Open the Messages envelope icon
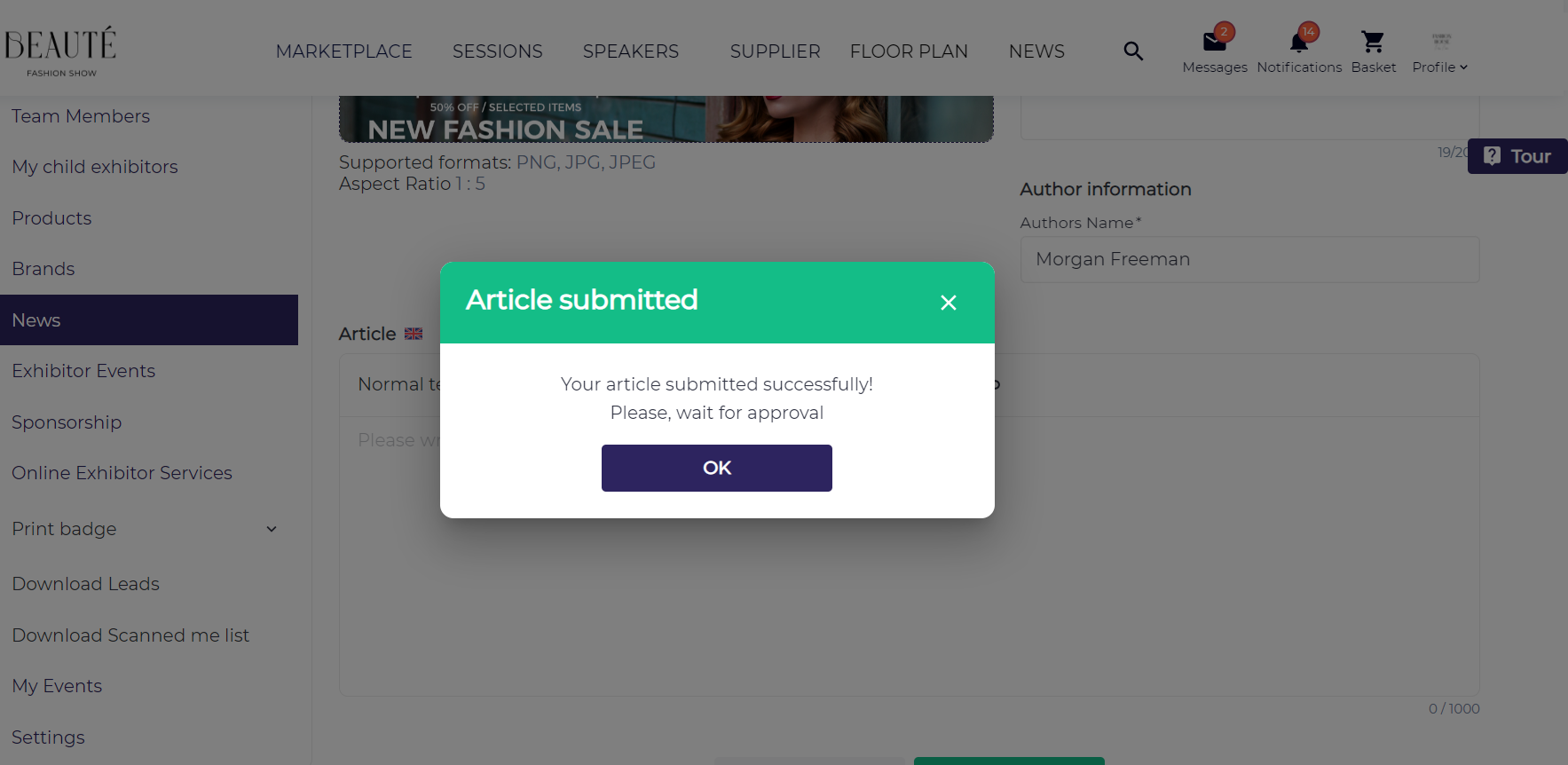Image resolution: width=1568 pixels, height=765 pixels. [1214, 42]
